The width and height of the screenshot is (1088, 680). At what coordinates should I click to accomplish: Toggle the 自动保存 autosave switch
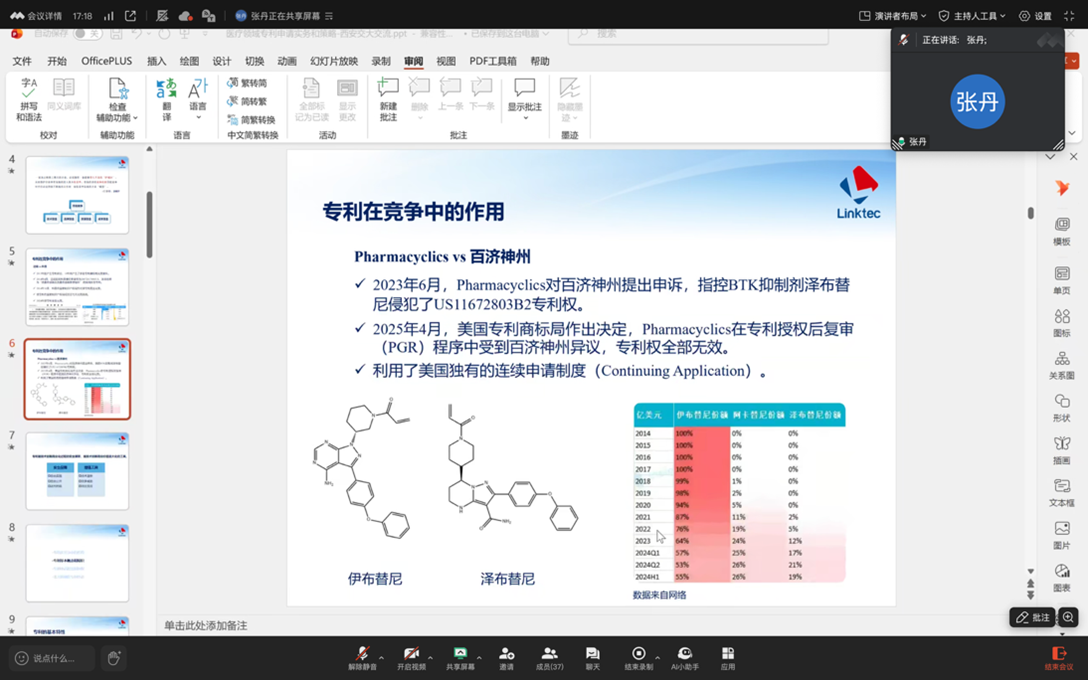(x=87, y=33)
